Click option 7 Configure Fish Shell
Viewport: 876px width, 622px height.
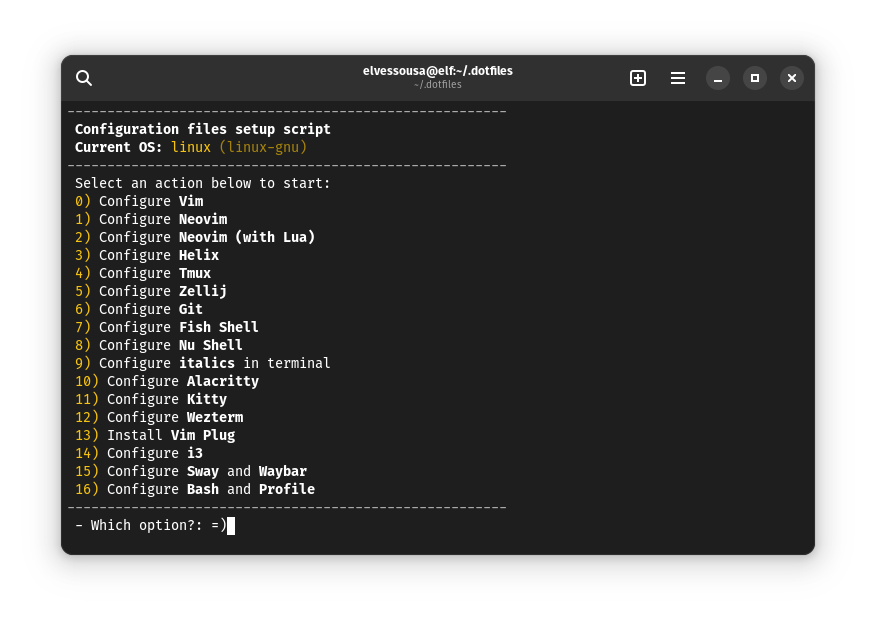pos(167,327)
